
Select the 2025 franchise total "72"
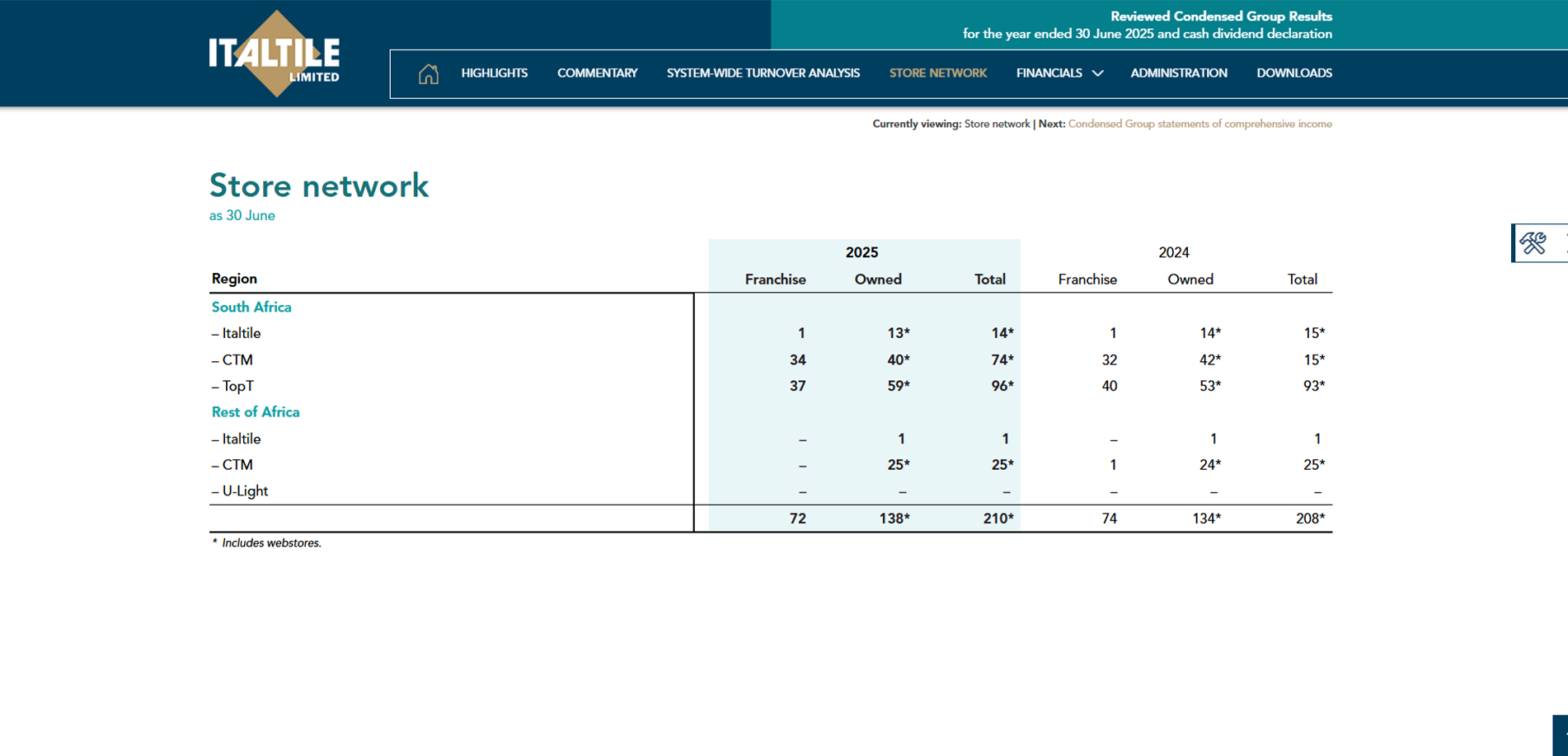click(797, 519)
